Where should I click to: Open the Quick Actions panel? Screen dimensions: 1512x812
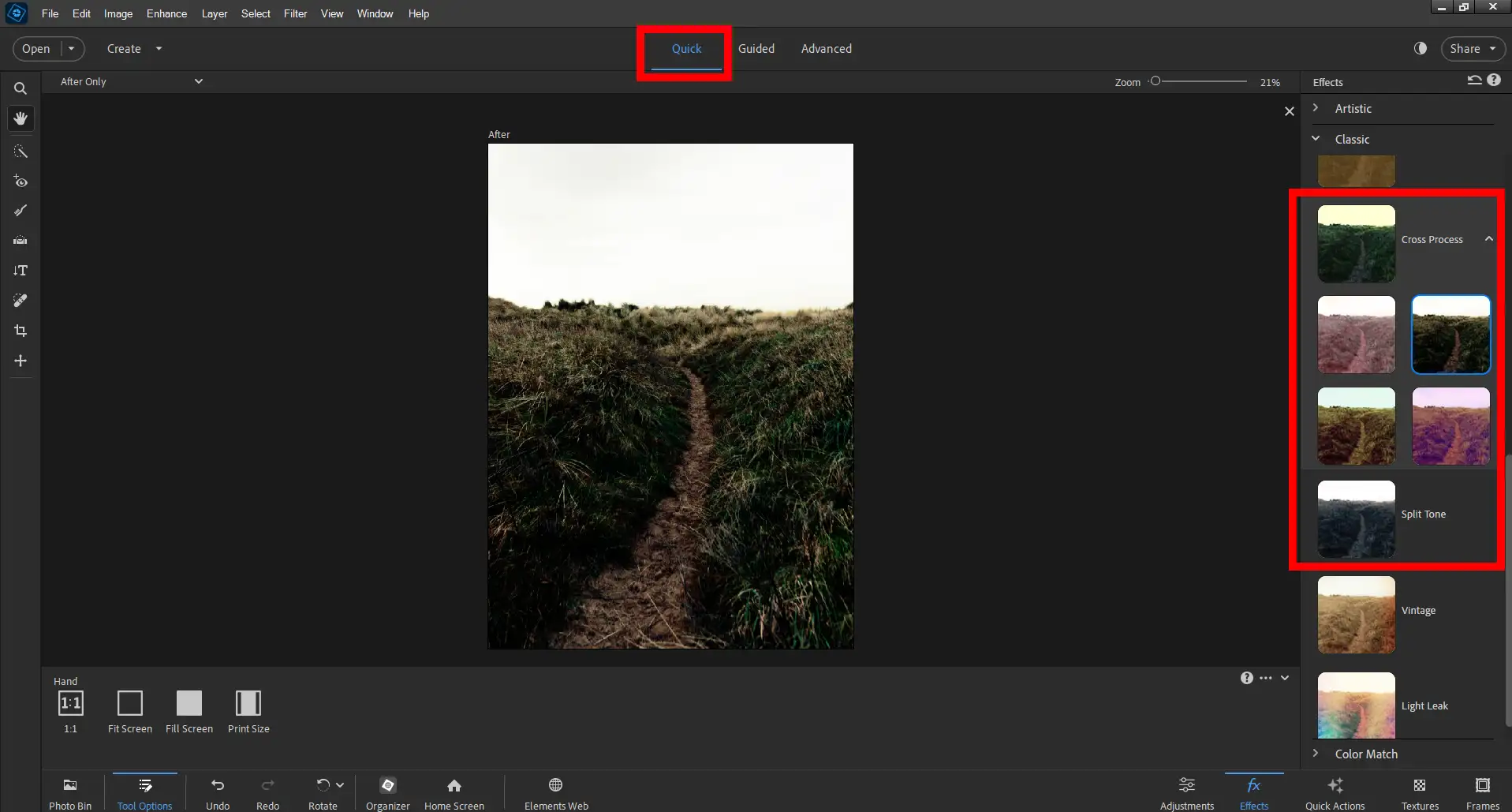point(1335,793)
